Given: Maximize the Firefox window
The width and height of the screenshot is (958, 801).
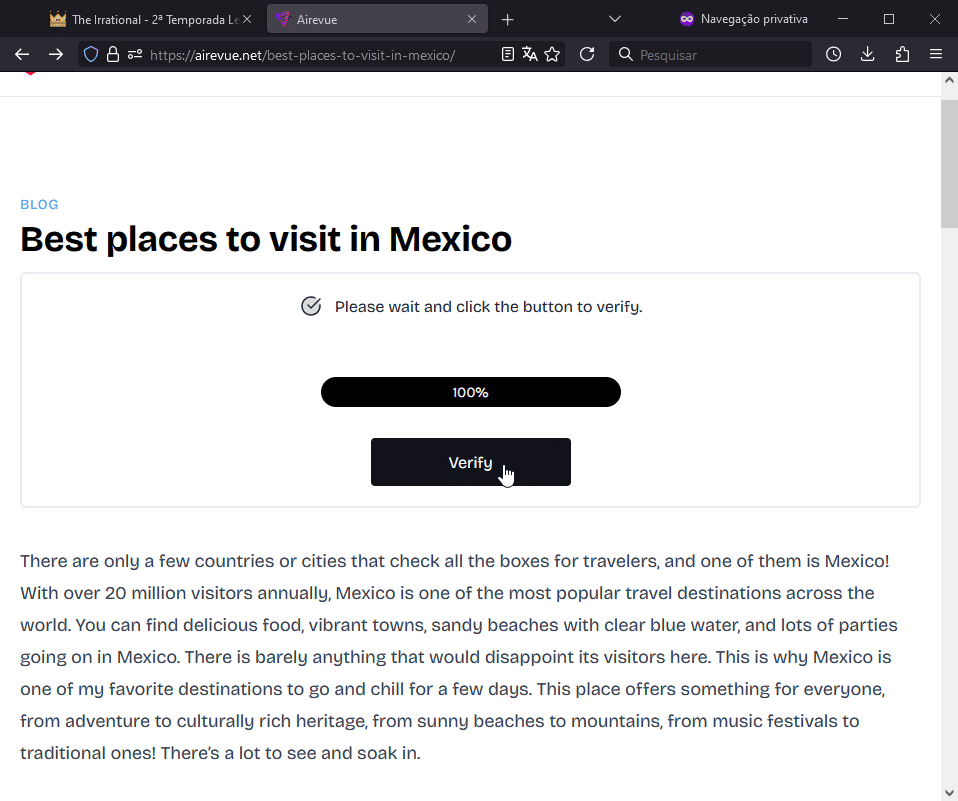Looking at the screenshot, I should tap(889, 20).
